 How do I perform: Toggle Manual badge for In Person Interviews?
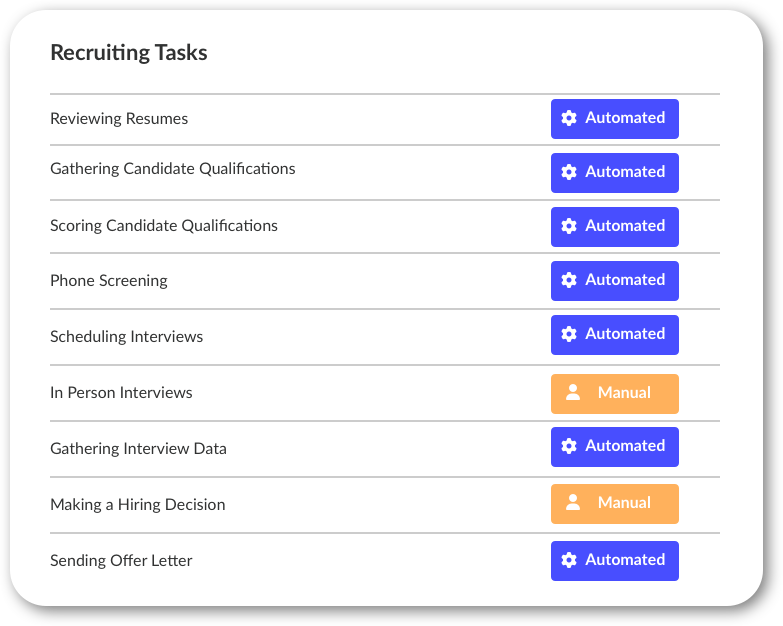tap(615, 394)
